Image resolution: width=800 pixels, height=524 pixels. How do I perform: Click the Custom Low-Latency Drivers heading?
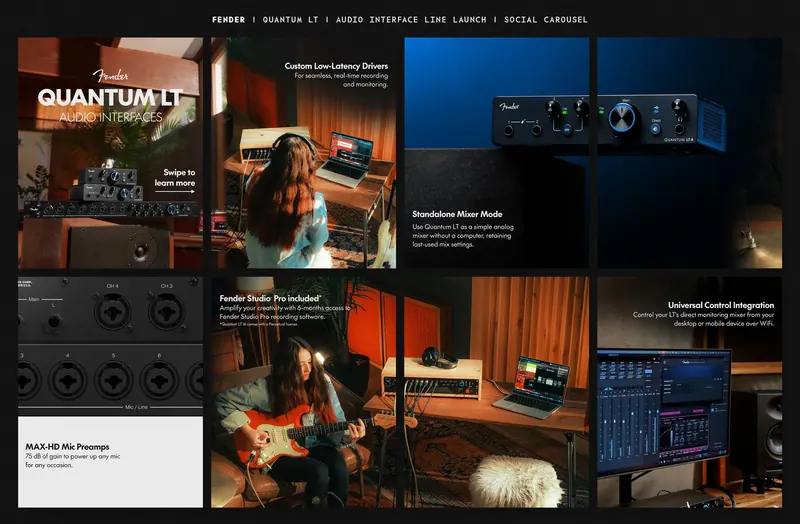coord(336,66)
